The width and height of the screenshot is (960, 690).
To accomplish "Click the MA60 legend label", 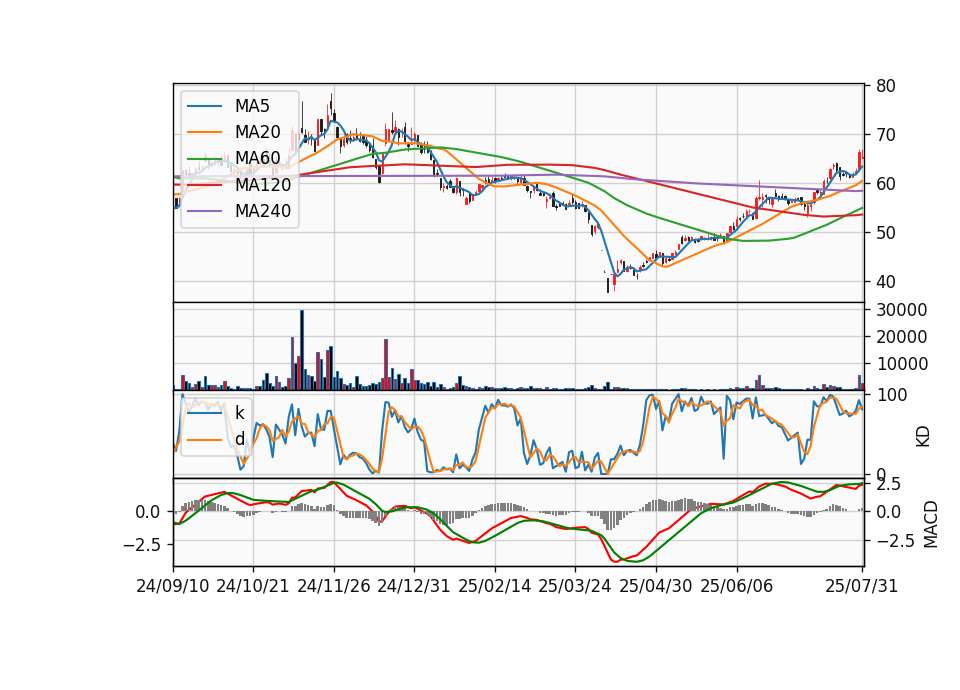I will pos(257,158).
